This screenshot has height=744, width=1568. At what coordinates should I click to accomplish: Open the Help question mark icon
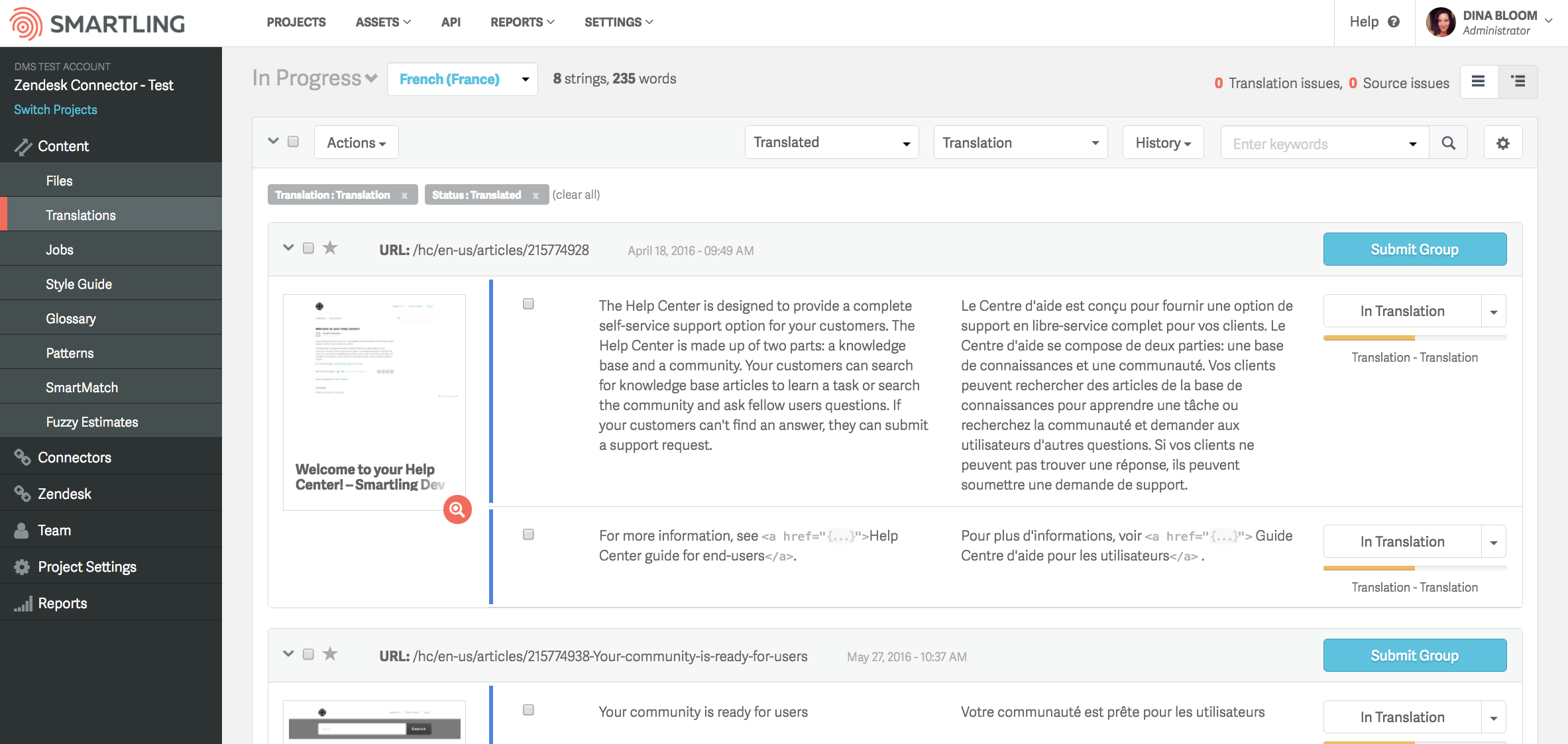(1394, 22)
